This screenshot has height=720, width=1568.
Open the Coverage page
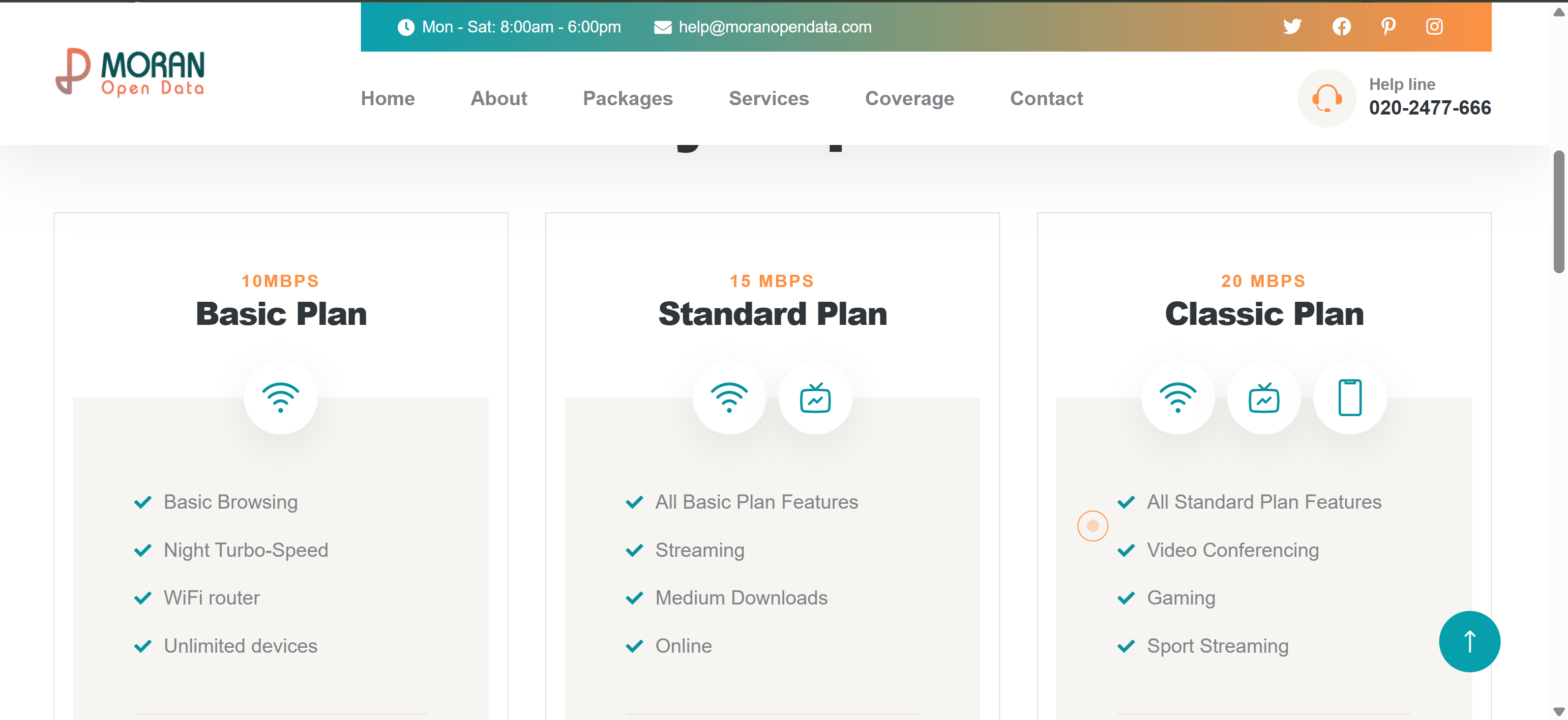(x=910, y=99)
